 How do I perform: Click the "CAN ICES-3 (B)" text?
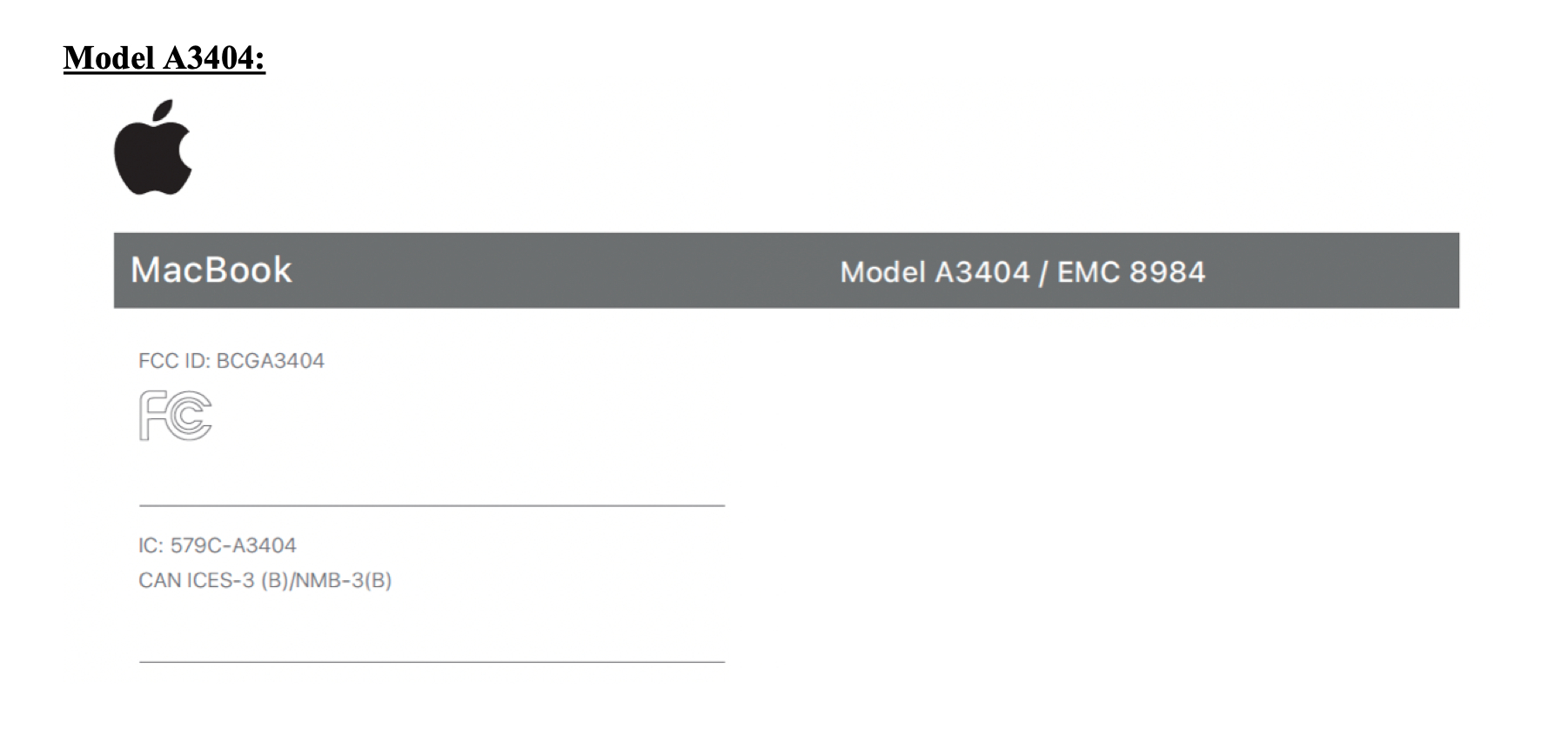[x=213, y=580]
